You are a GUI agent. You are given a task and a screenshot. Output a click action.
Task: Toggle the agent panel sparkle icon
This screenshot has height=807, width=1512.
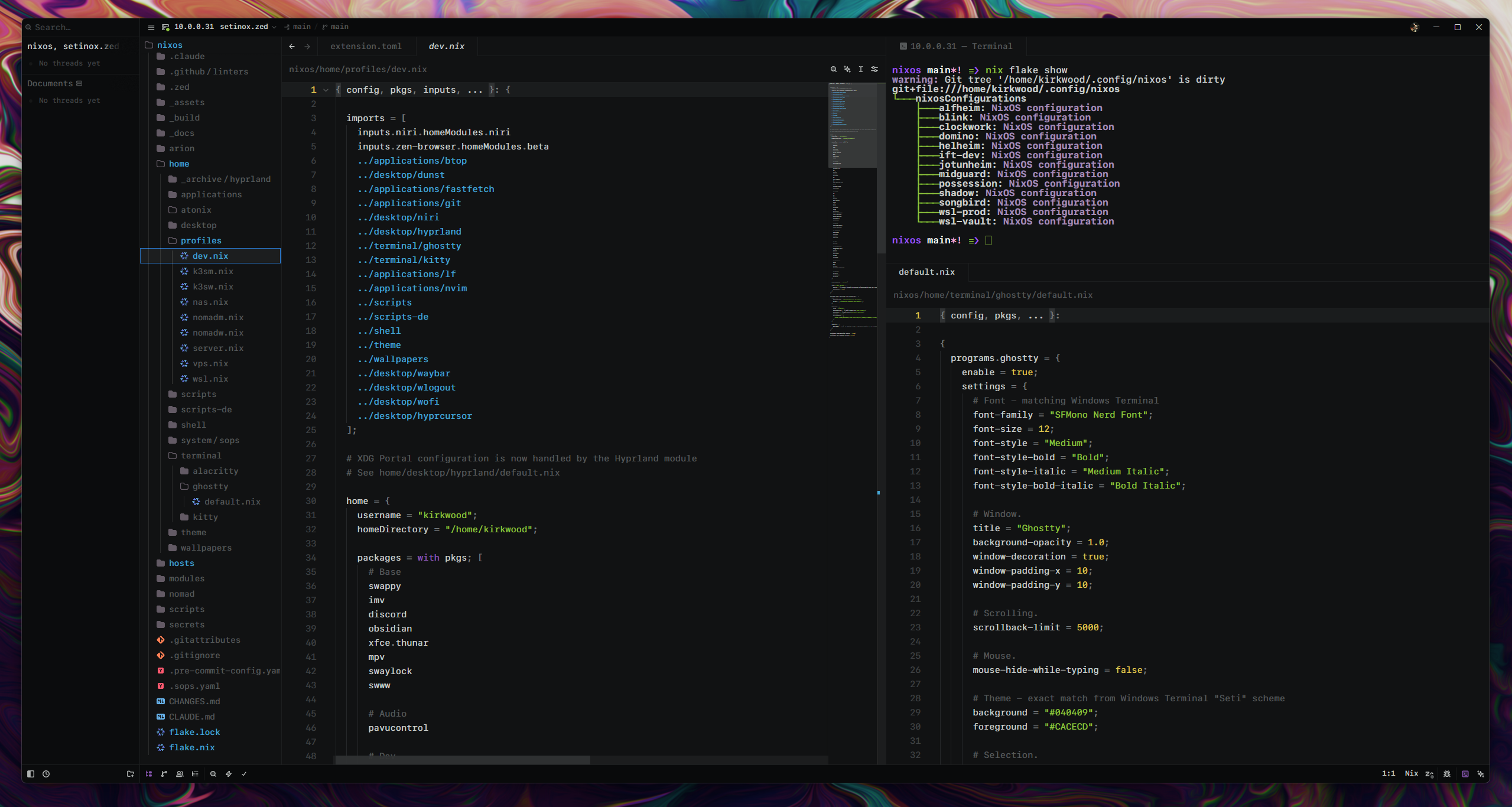1481,774
